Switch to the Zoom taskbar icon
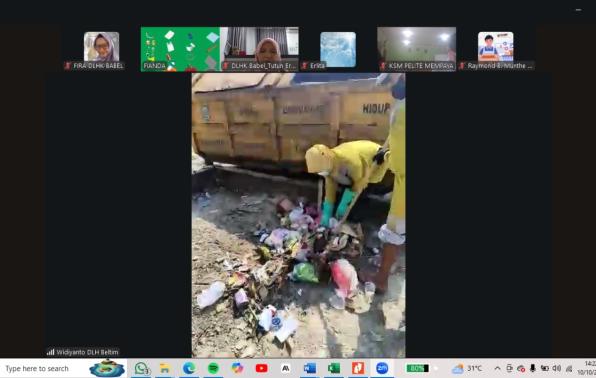Screen dimensions: 596x378 click(x=382, y=368)
